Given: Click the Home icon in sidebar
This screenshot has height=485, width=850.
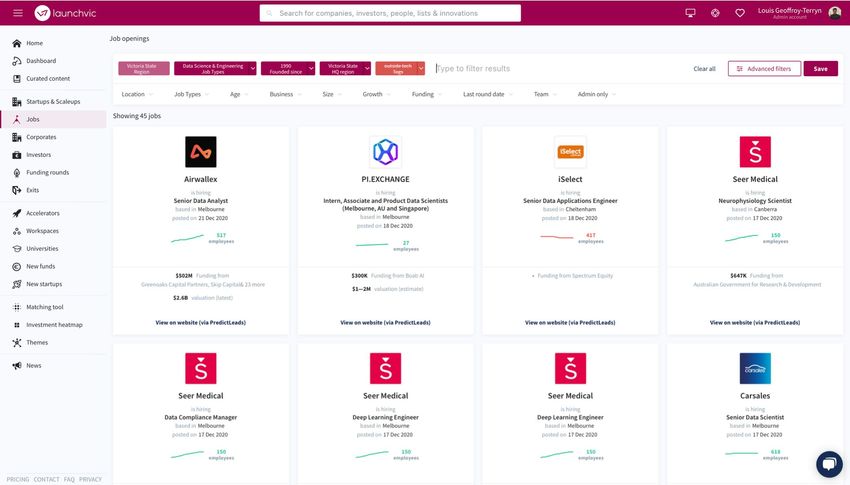Looking at the screenshot, I should (17, 43).
